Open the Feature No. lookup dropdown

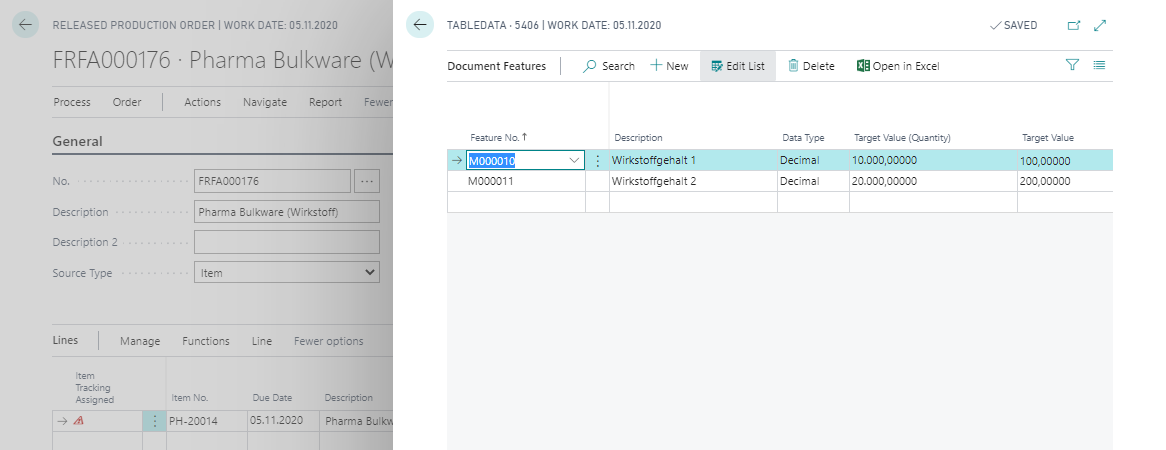pyautogui.click(x=574, y=161)
